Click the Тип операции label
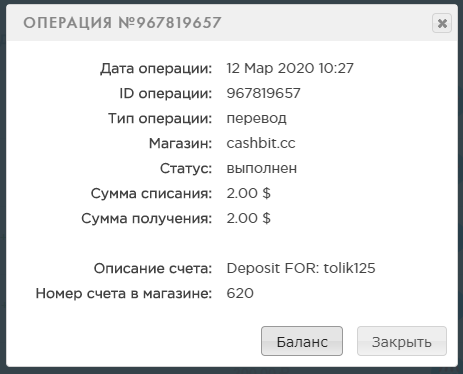Viewport: 463px width, 374px height. [160, 119]
